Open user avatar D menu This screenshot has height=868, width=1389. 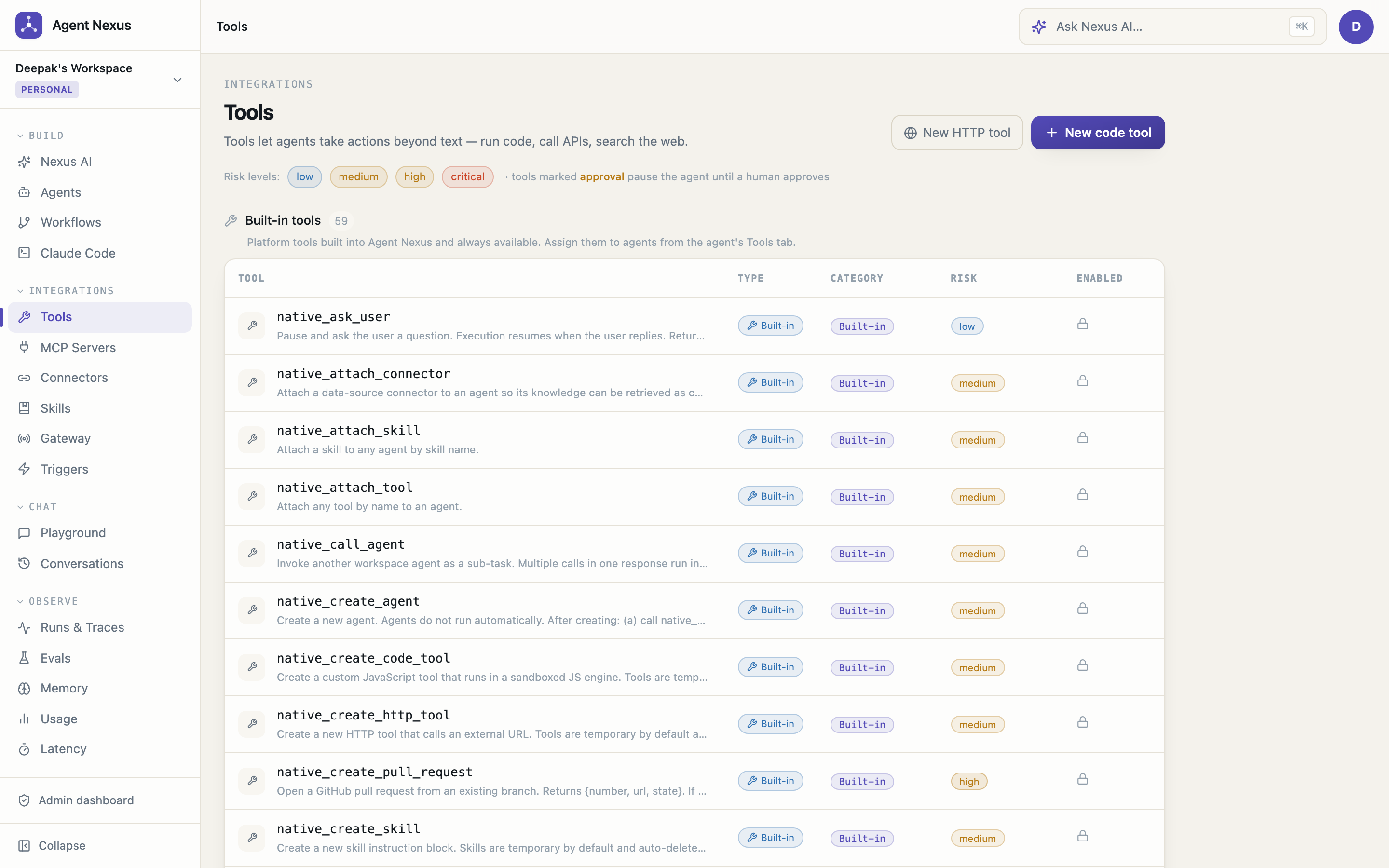click(x=1356, y=27)
